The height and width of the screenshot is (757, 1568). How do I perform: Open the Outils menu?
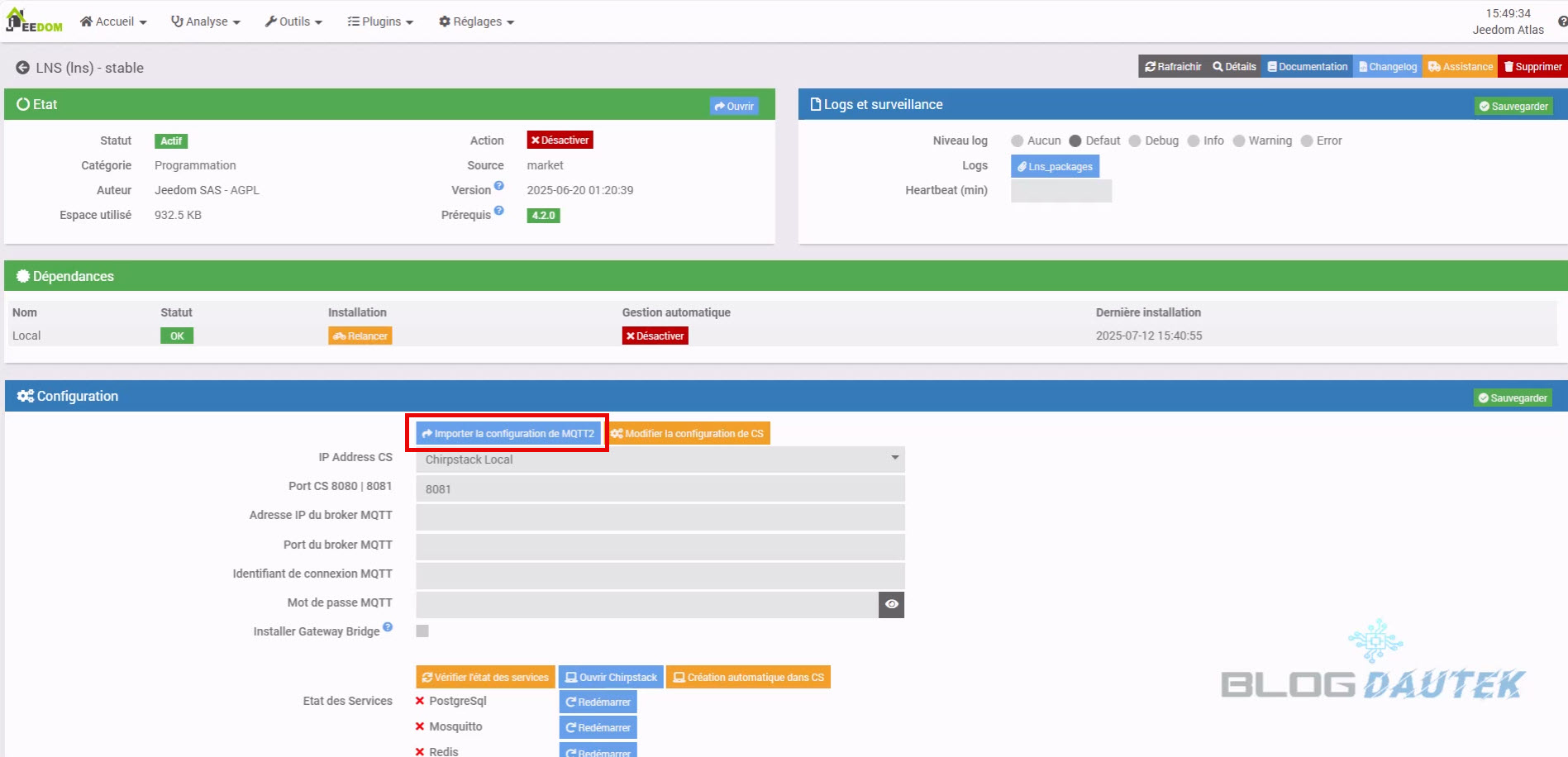293,21
